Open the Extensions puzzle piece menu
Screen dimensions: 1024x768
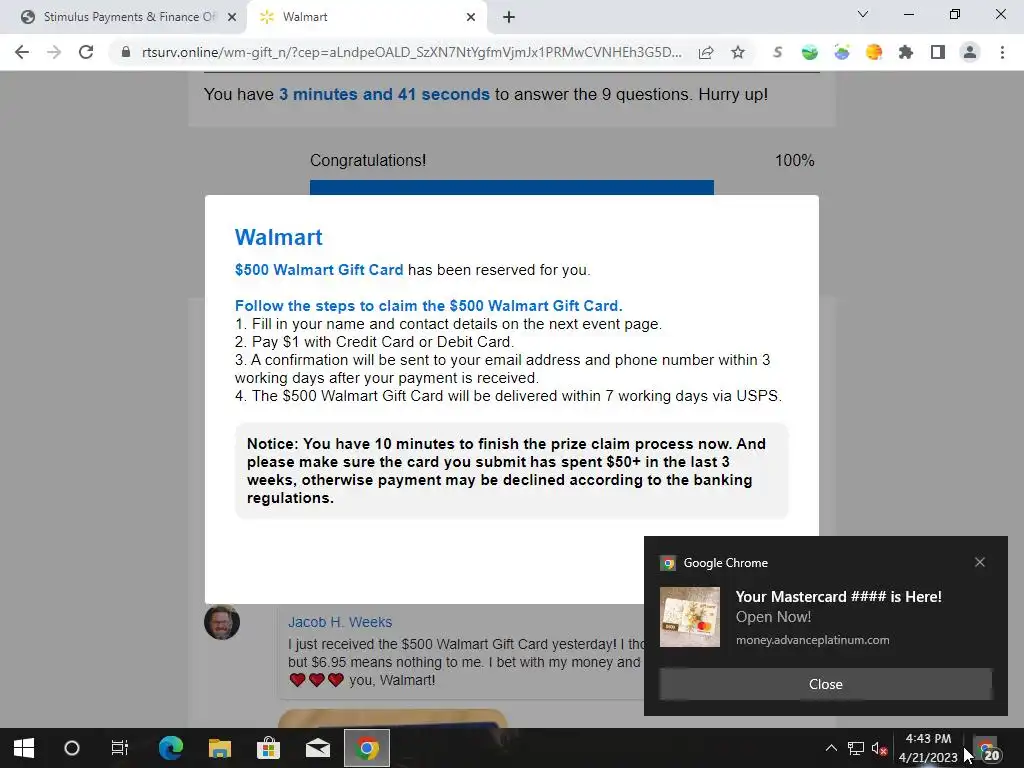[906, 52]
